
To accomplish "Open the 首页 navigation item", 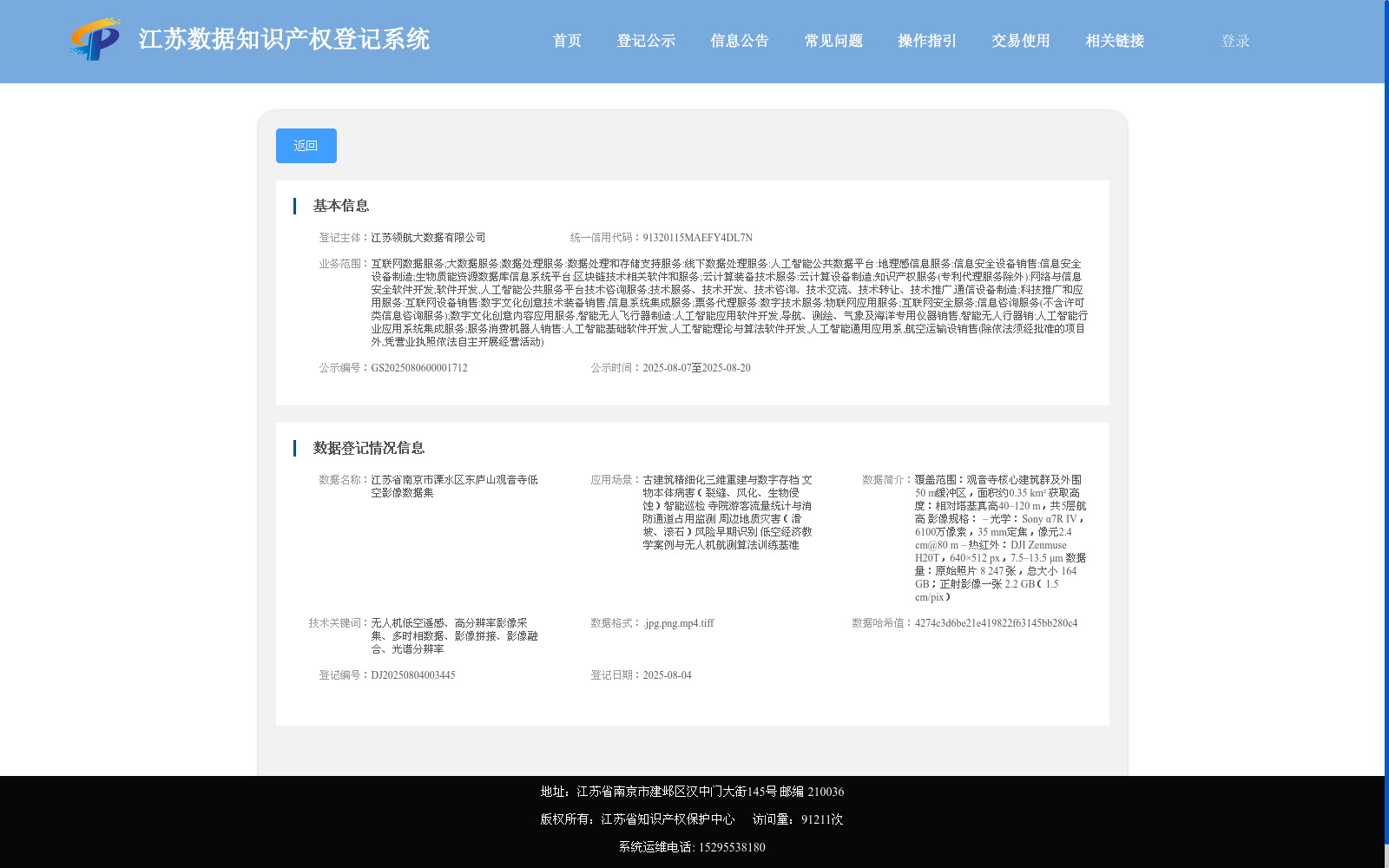I will pos(567,40).
